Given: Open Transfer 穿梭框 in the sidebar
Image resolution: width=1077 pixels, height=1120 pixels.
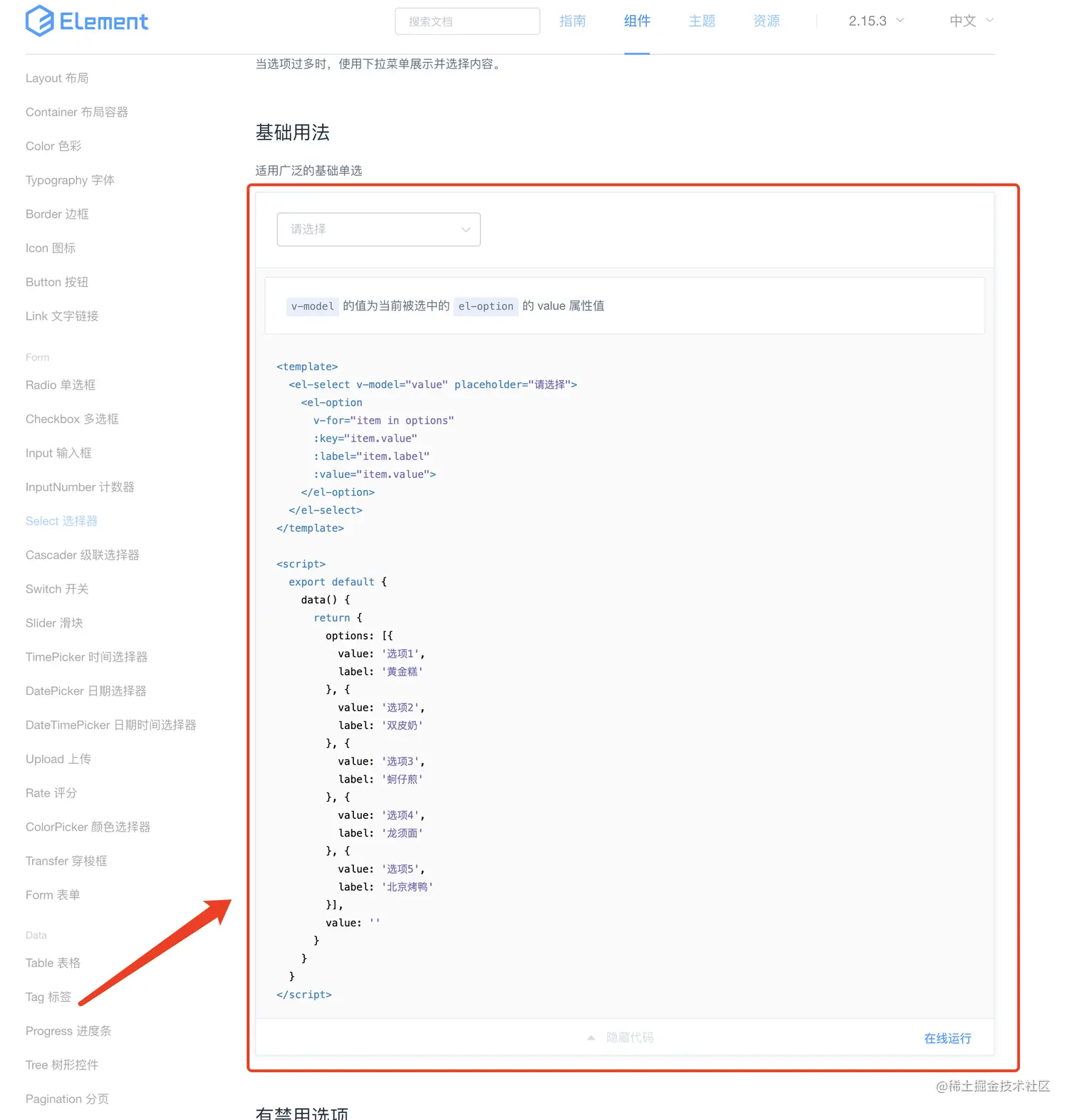Looking at the screenshot, I should (66, 862).
